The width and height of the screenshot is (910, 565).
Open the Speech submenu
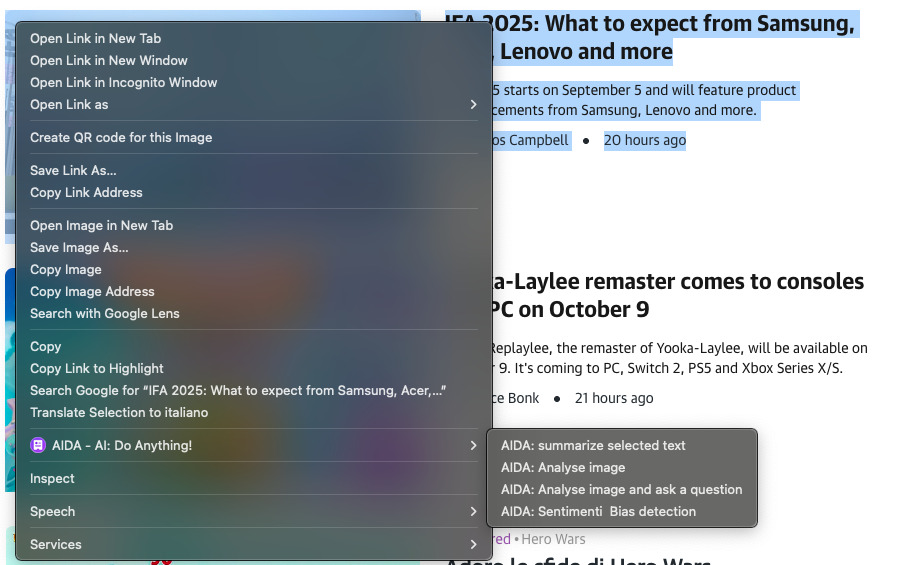pos(254,512)
